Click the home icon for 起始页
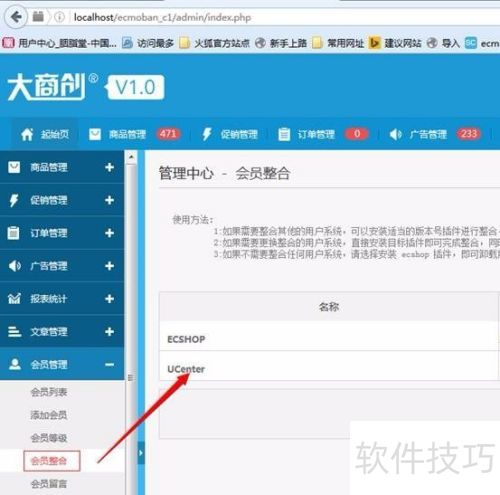The image size is (500, 495). (x=27, y=134)
